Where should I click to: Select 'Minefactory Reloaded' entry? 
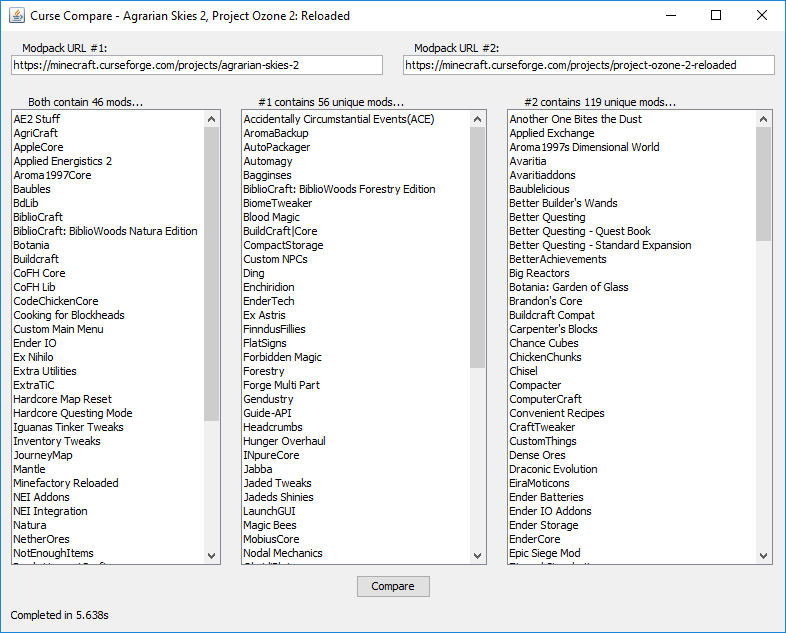pyautogui.click(x=66, y=484)
